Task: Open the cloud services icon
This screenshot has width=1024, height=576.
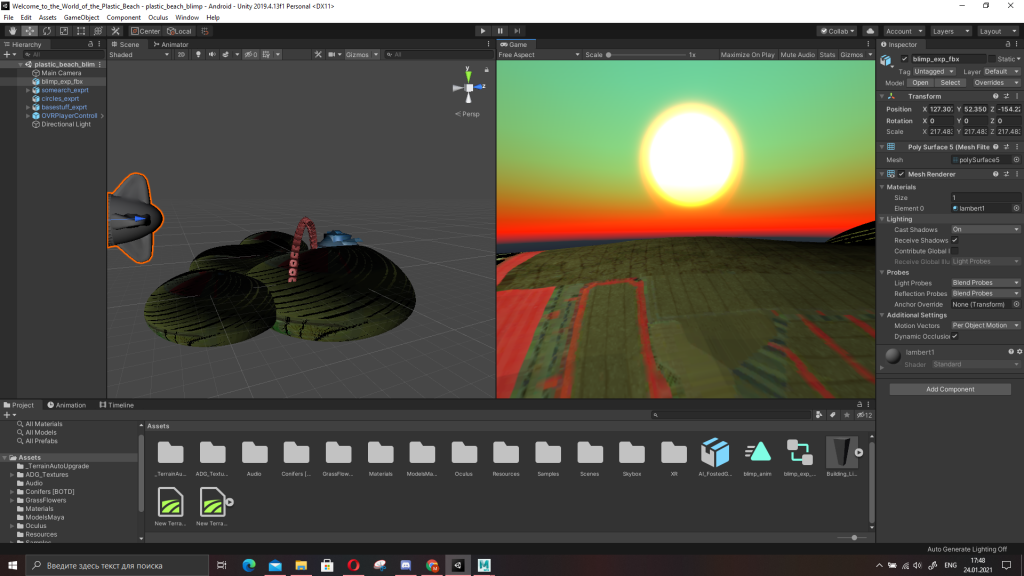Action: (x=870, y=31)
